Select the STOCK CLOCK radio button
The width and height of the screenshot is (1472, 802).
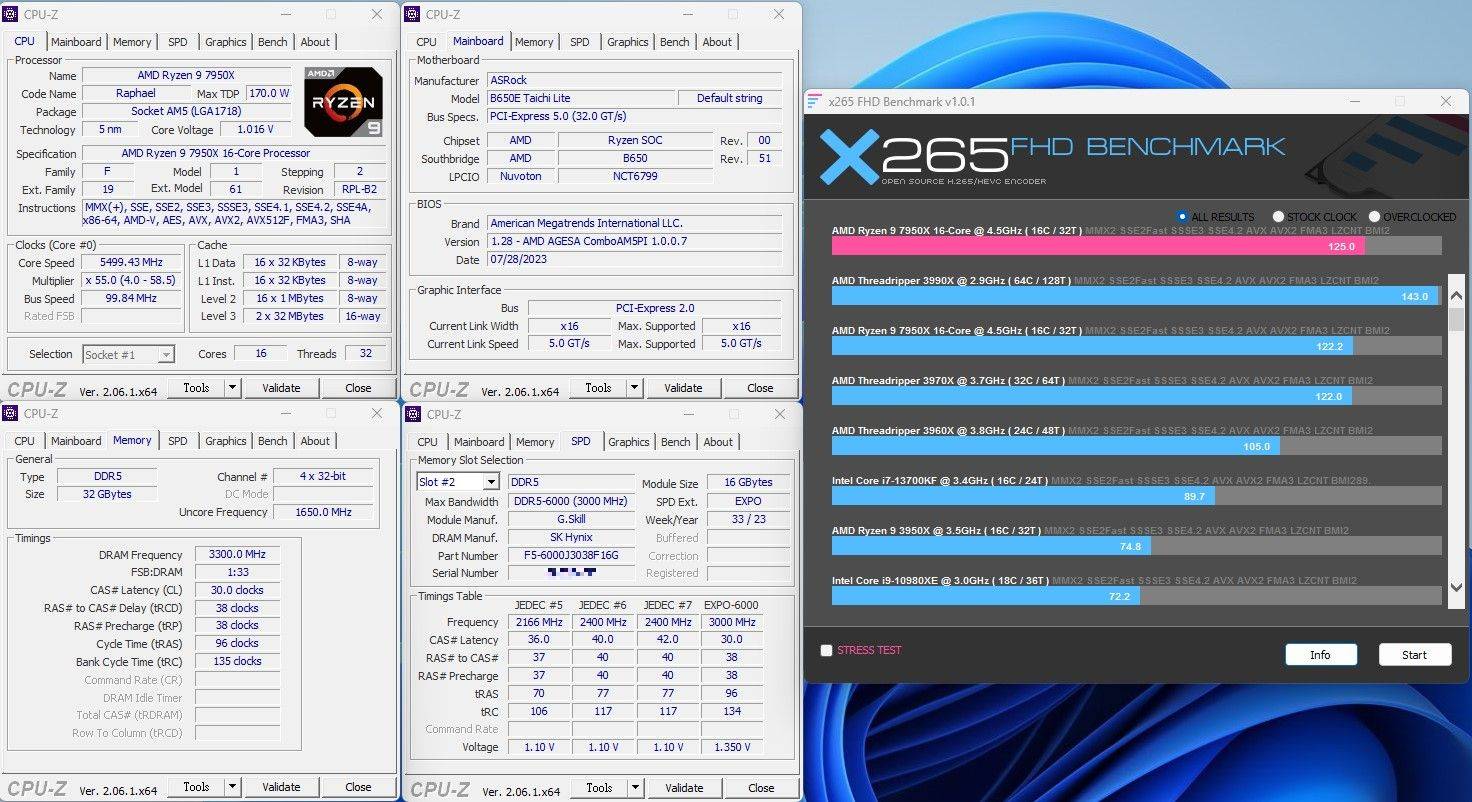click(x=1278, y=217)
